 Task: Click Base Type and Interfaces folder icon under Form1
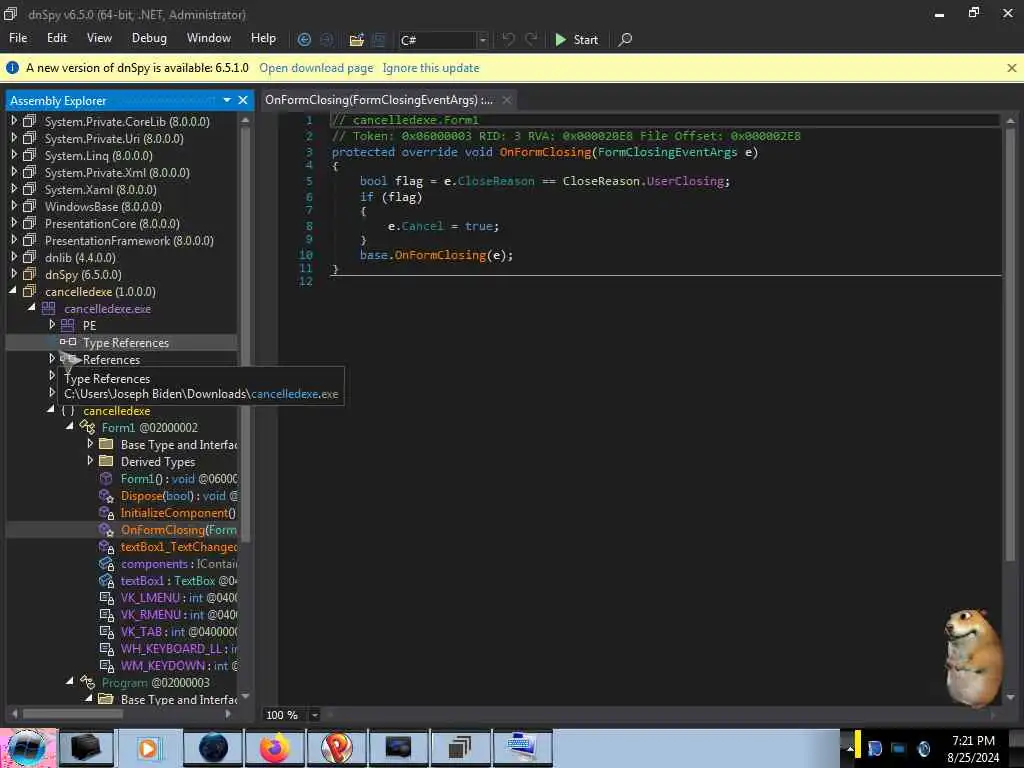pyautogui.click(x=106, y=444)
